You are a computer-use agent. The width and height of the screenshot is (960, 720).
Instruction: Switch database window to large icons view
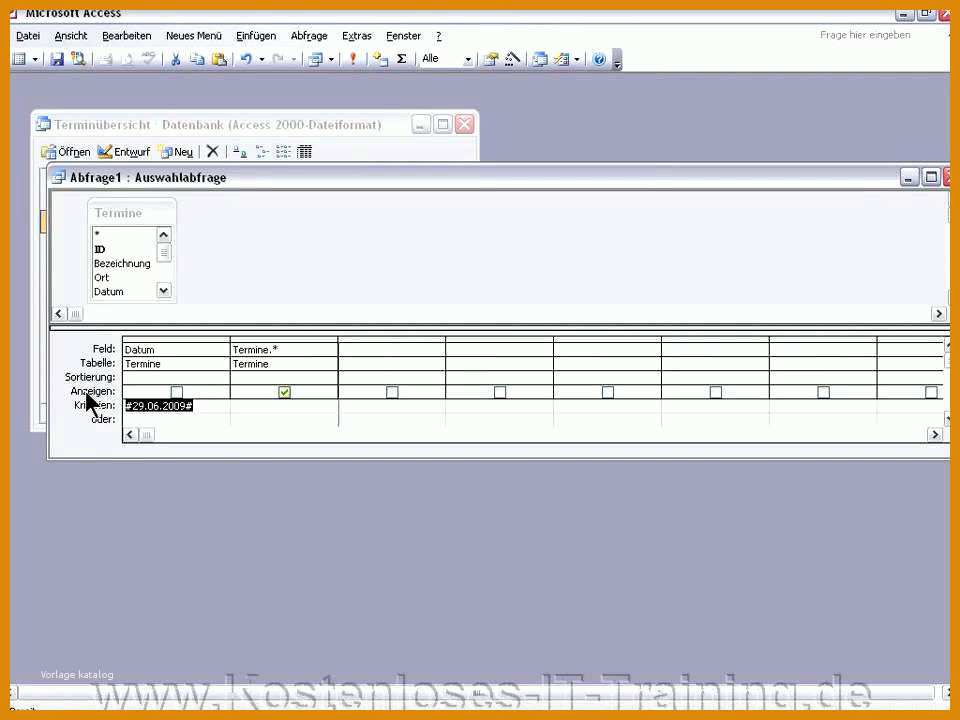[240, 152]
